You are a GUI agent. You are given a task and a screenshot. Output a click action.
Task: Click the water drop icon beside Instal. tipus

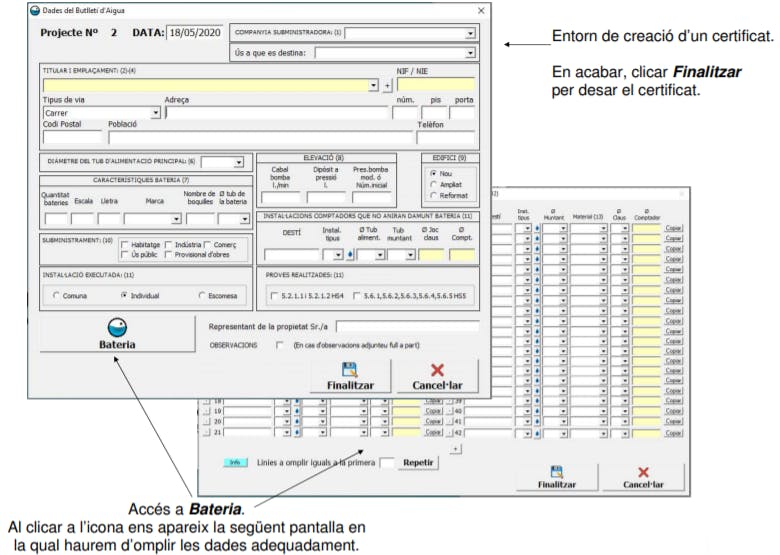coord(350,255)
